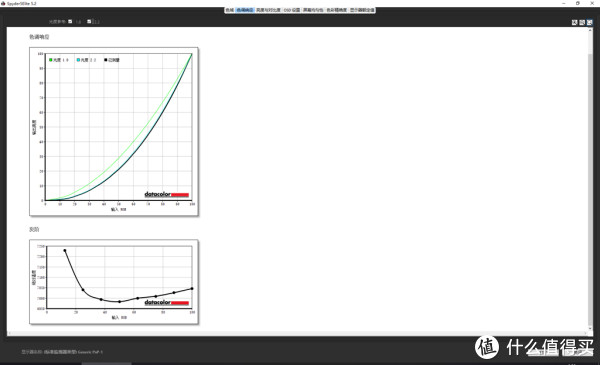The image size is (600, 365).
Task: Switch to the OSD 设置 tab
Action: coord(292,10)
